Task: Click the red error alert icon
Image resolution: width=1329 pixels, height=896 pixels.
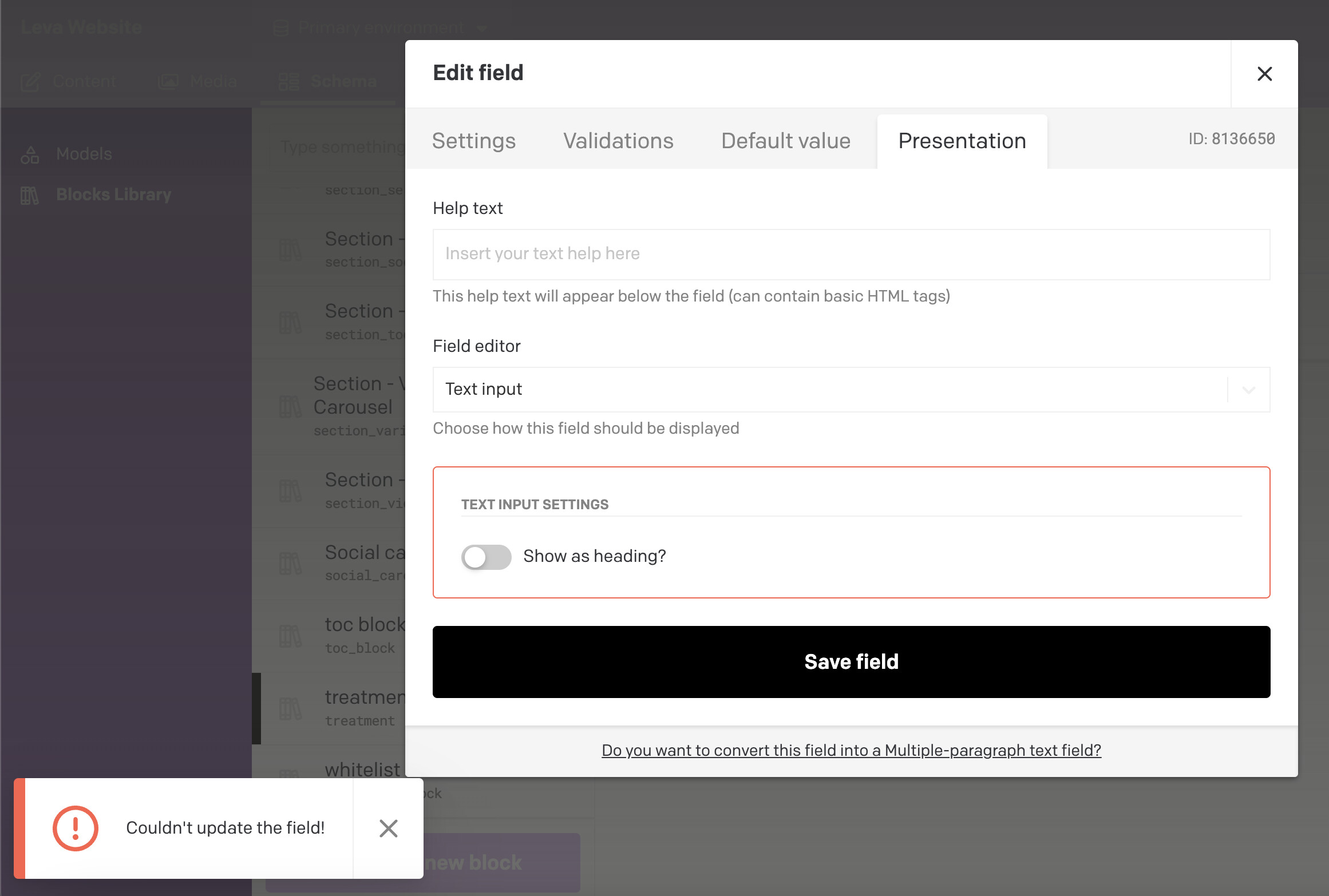Action: point(76,828)
